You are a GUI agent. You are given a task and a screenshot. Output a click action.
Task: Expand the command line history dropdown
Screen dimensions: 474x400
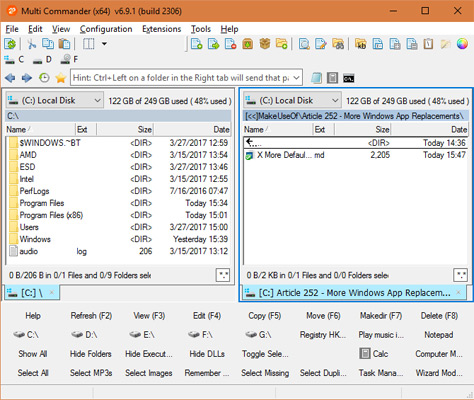click(x=296, y=78)
